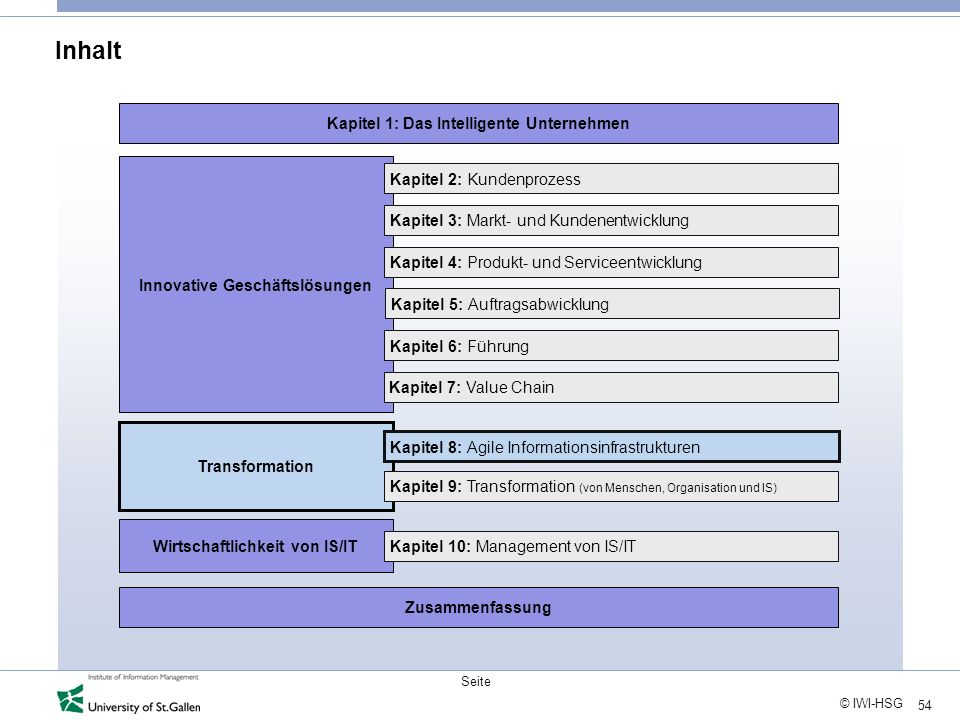
Task: Open 'Kapitel 2: Kundenprozess' entry
Action: pyautogui.click(x=611, y=179)
